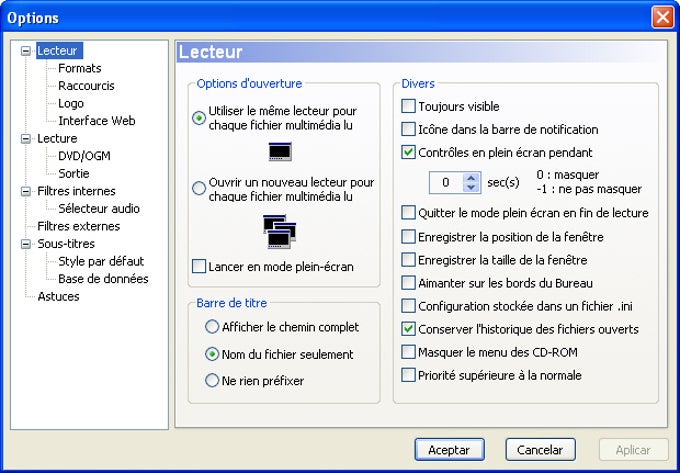Open DVD/OGM settings
680x473 pixels.
click(84, 156)
